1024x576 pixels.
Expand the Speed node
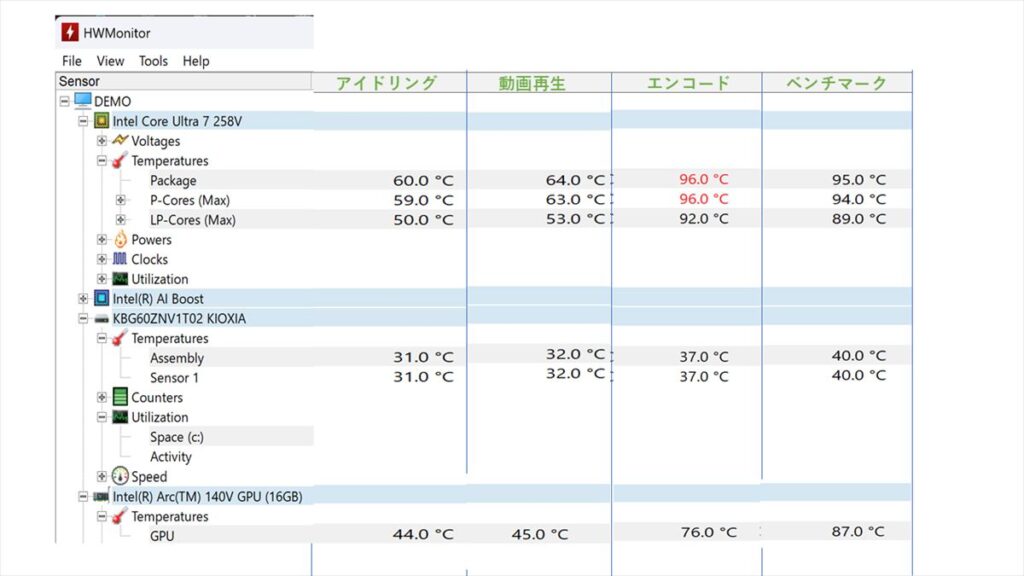102,476
